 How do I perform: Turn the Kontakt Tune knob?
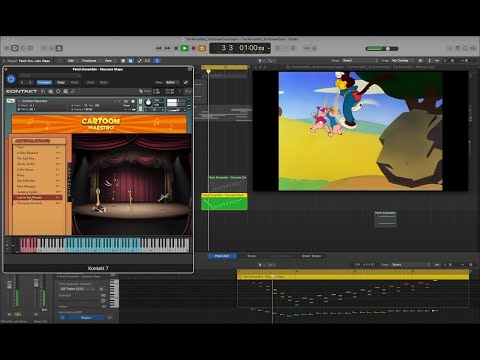click(x=148, y=102)
